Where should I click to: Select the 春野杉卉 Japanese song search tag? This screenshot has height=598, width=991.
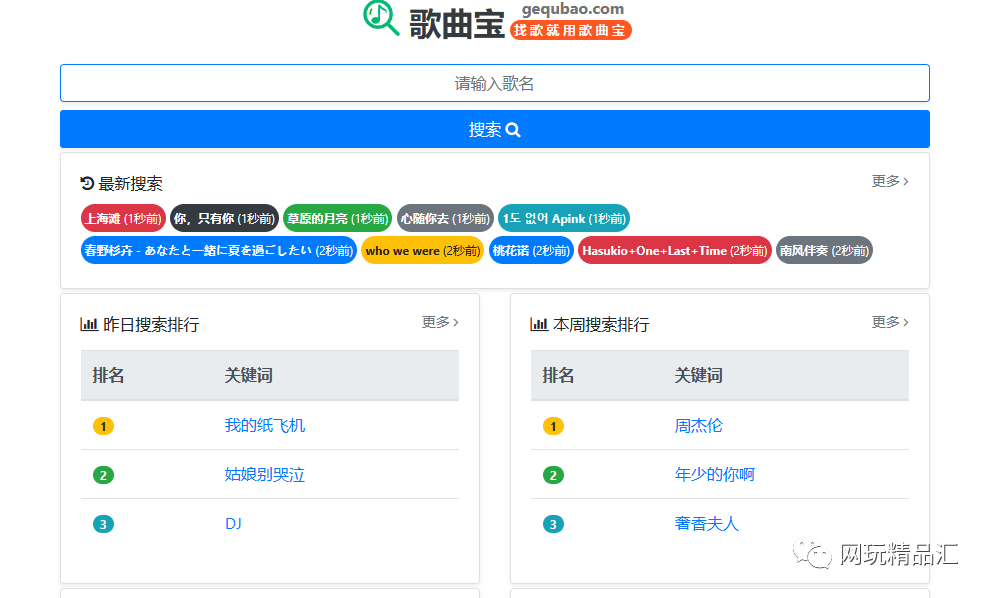(x=219, y=250)
